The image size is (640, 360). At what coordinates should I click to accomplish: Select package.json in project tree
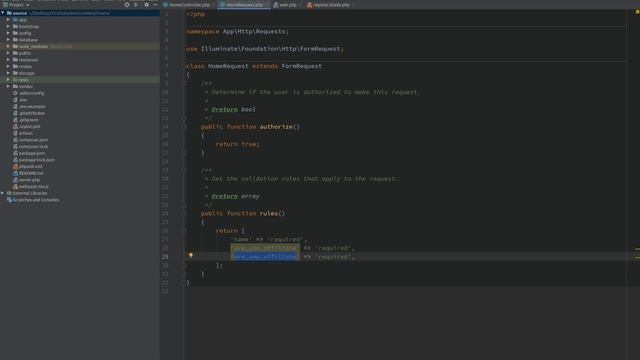[x=29, y=153]
